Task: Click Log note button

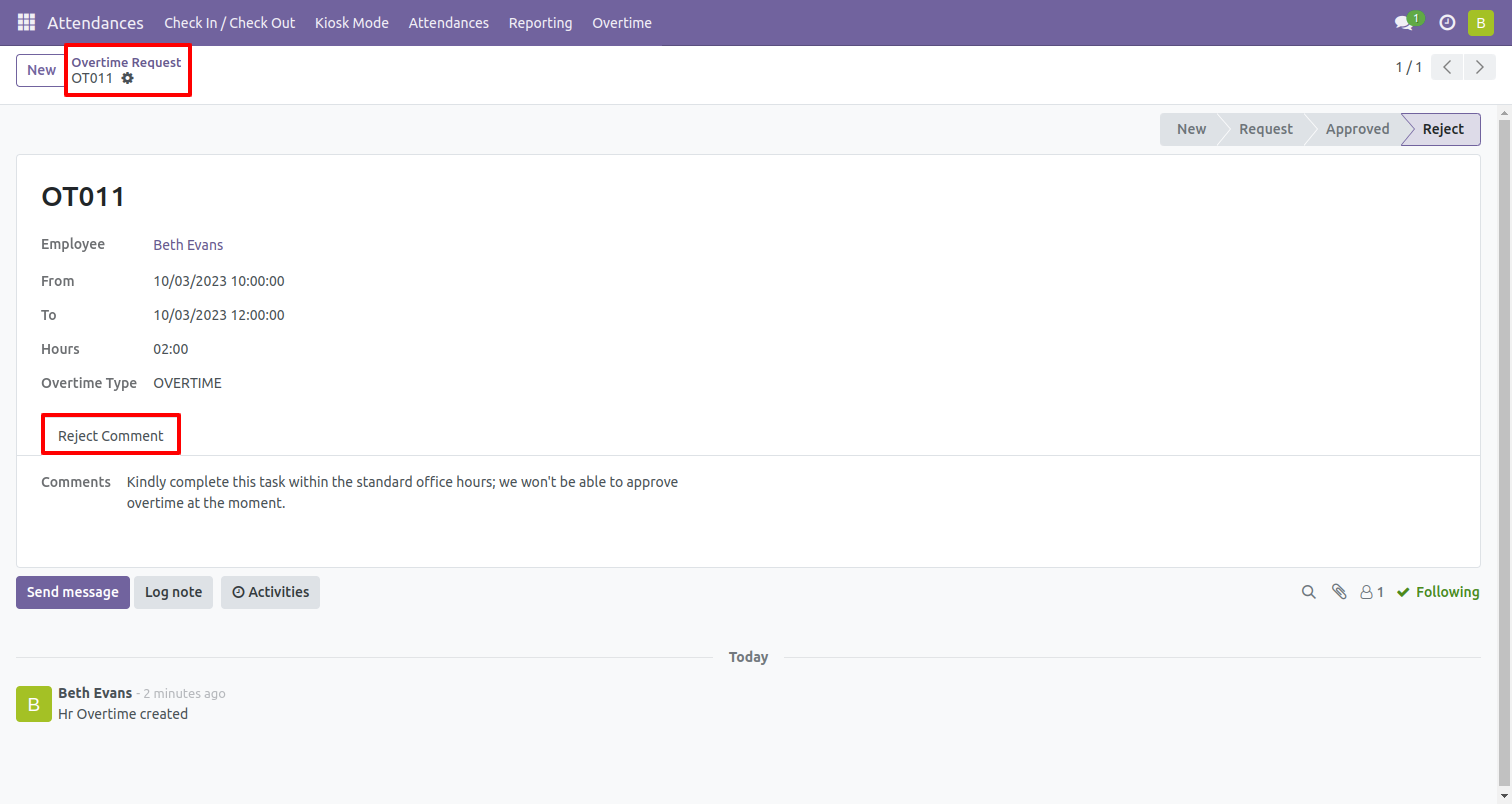Action: [x=173, y=592]
